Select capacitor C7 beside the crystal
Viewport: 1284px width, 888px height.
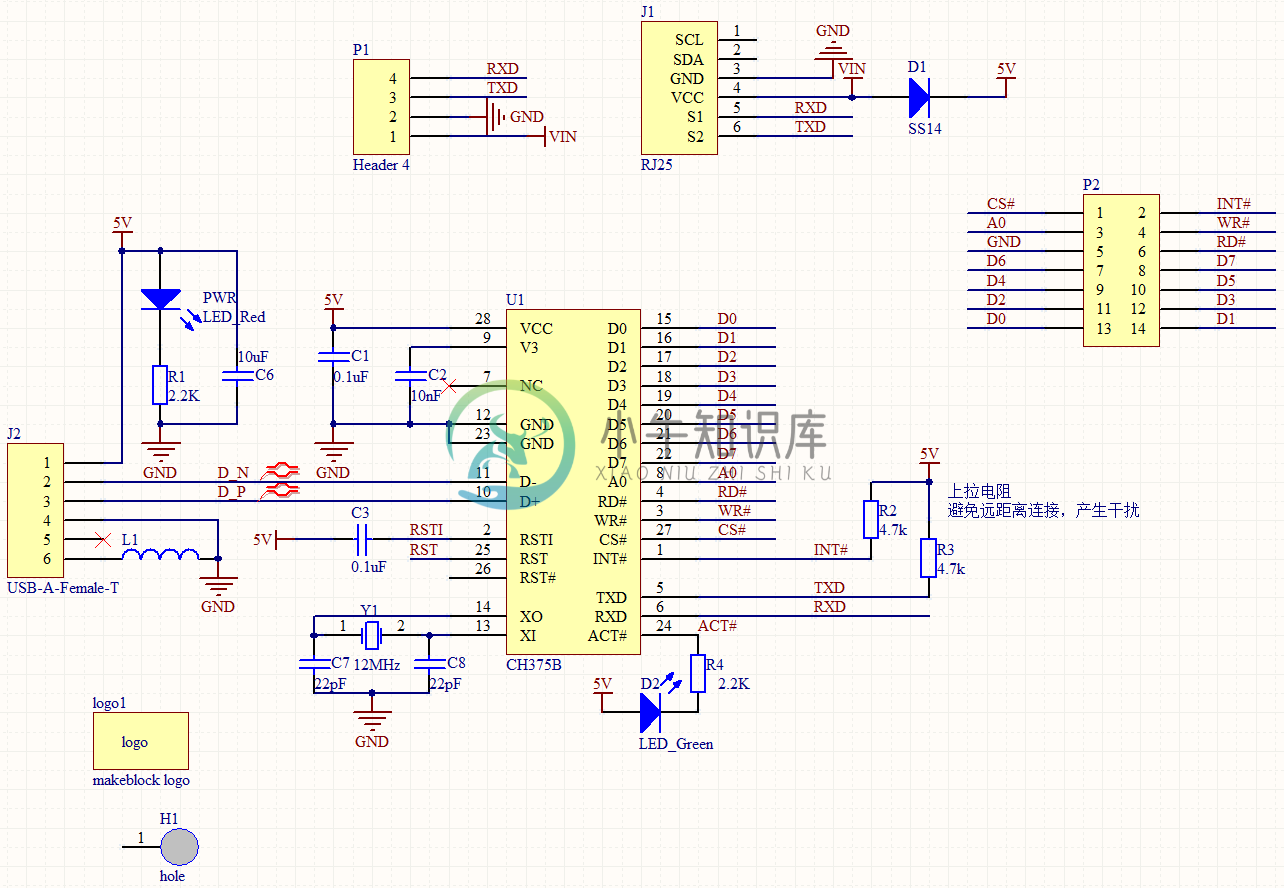tap(314, 664)
